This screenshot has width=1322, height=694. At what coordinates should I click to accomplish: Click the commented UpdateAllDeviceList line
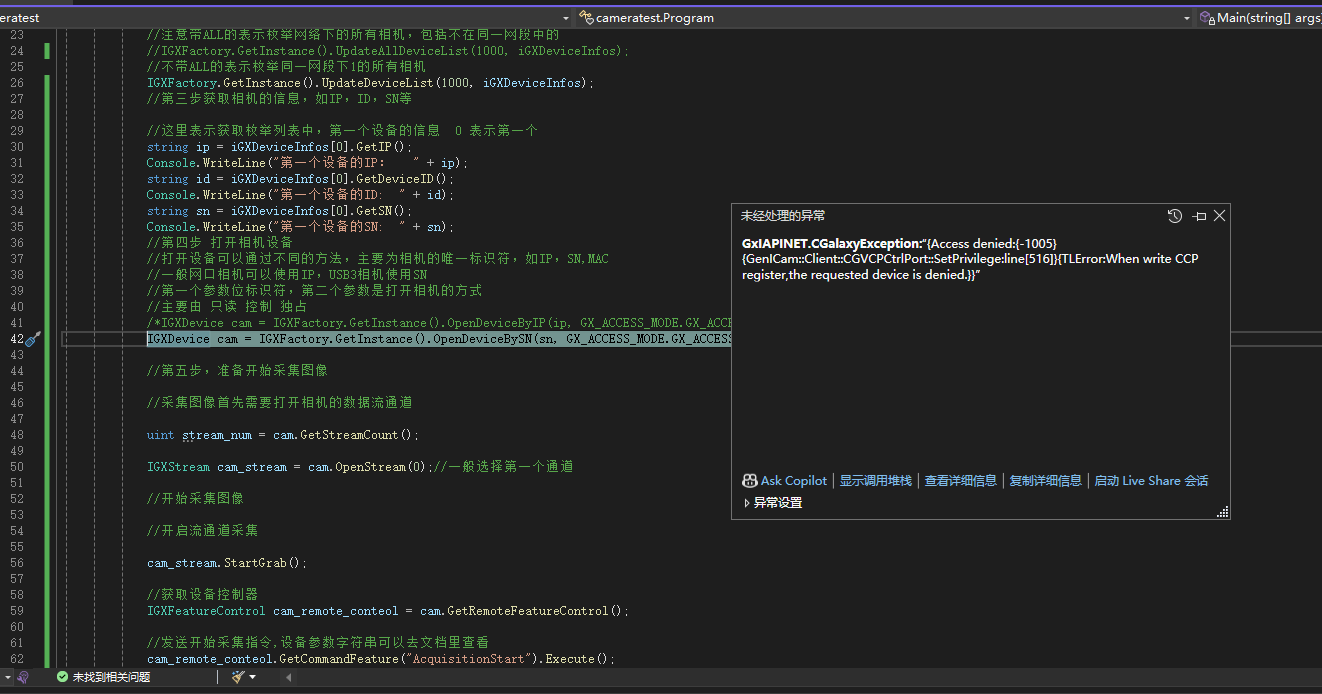pos(388,51)
